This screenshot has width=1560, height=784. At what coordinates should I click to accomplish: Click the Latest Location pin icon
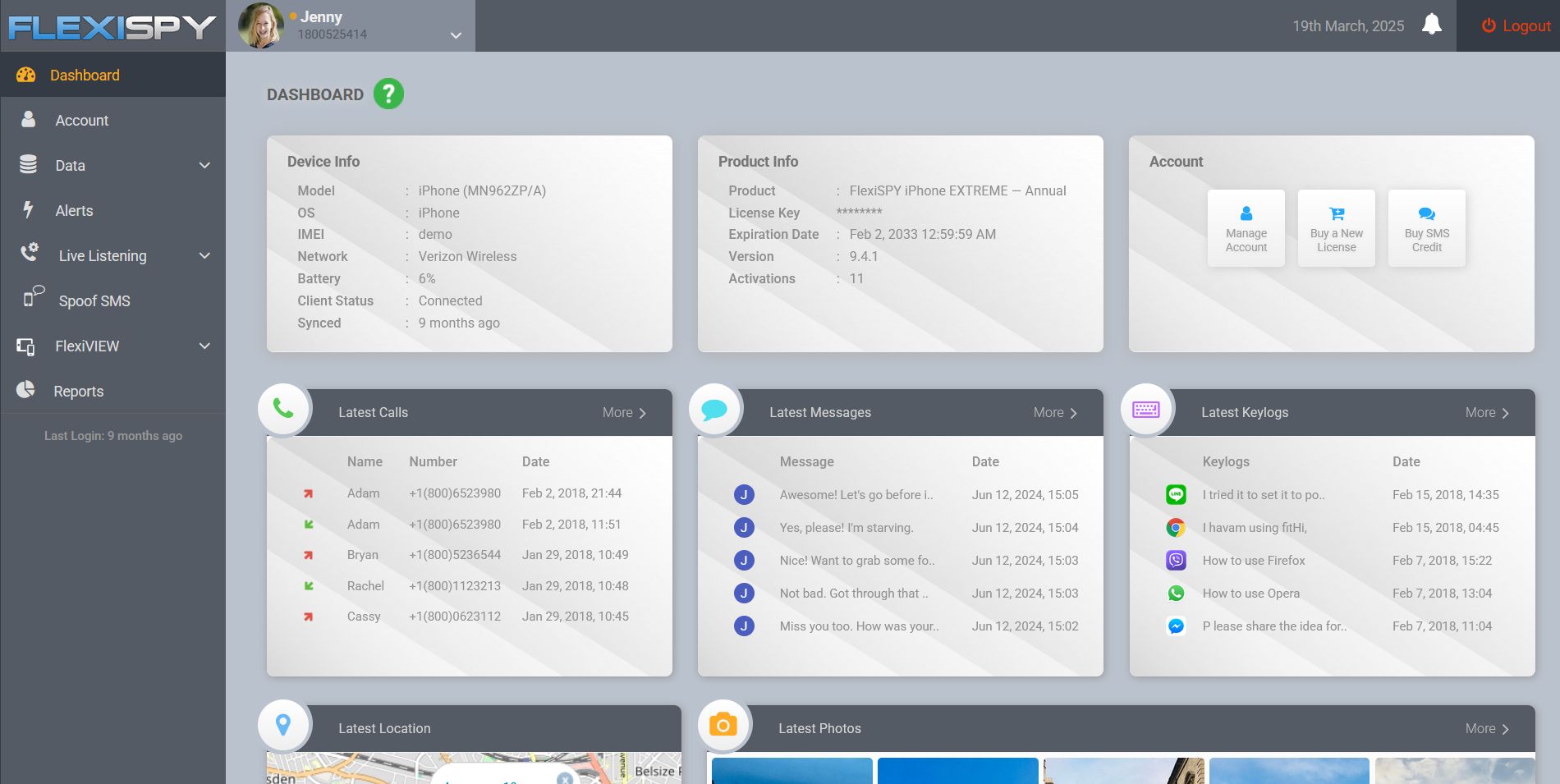pos(283,725)
